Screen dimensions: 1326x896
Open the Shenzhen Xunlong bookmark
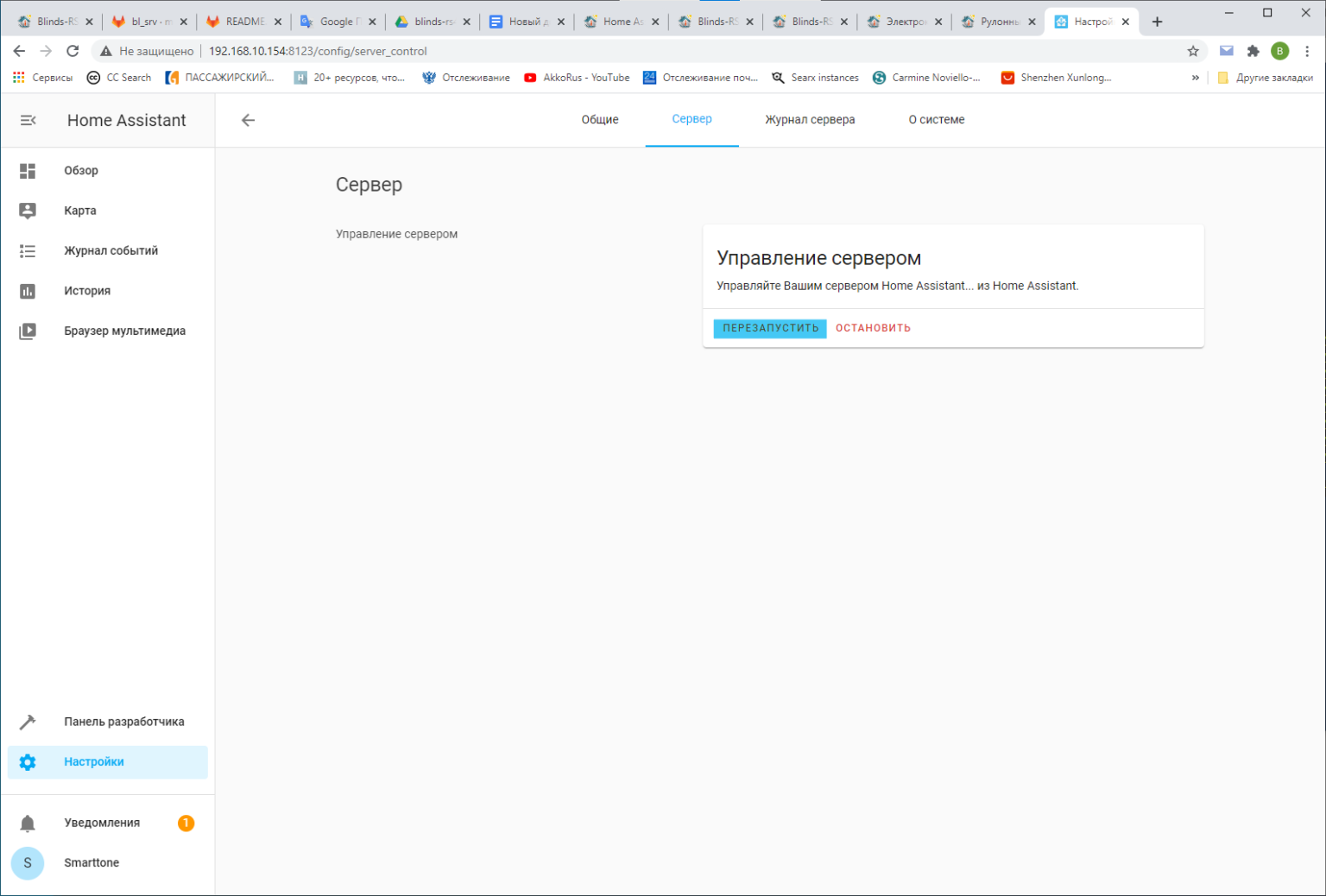click(1056, 78)
